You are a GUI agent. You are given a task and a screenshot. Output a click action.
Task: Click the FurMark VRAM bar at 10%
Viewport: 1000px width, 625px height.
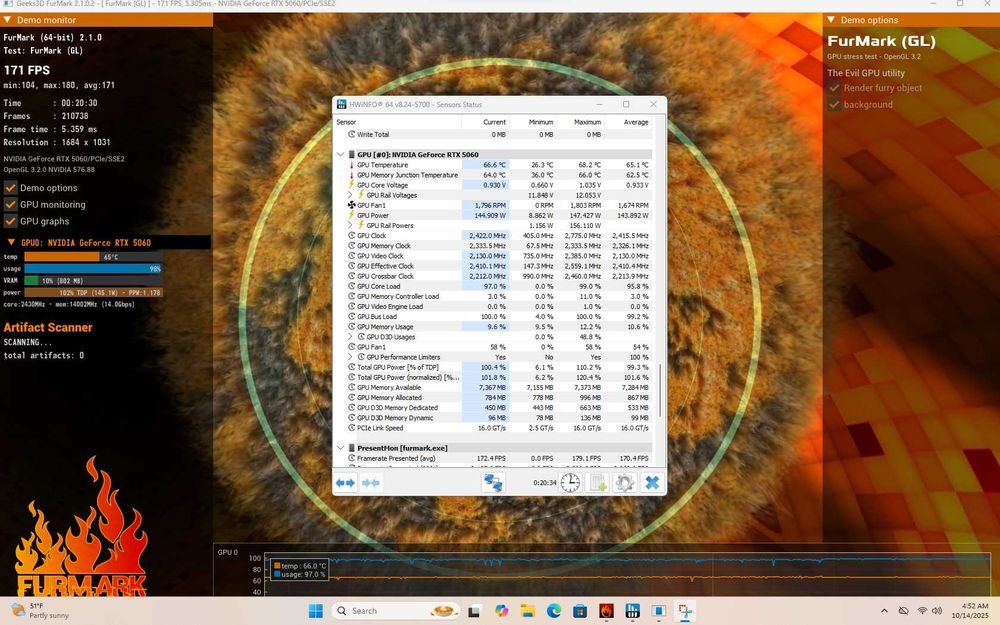[93, 281]
